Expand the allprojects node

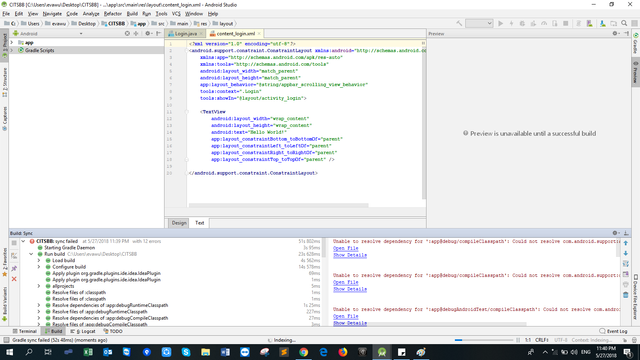click(39, 286)
